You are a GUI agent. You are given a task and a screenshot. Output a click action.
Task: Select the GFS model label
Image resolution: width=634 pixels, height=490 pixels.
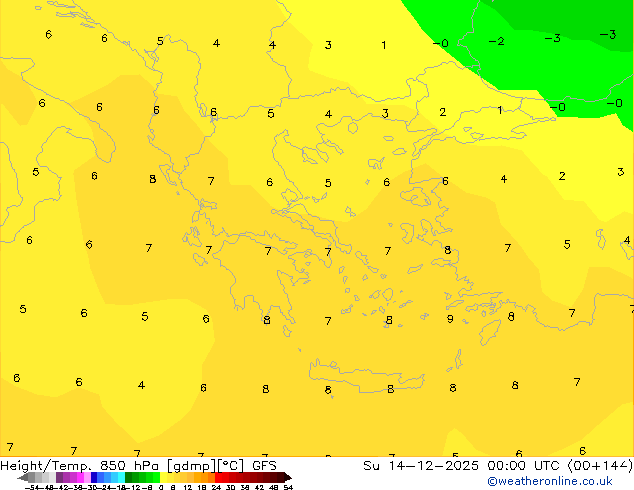[x=264, y=466]
